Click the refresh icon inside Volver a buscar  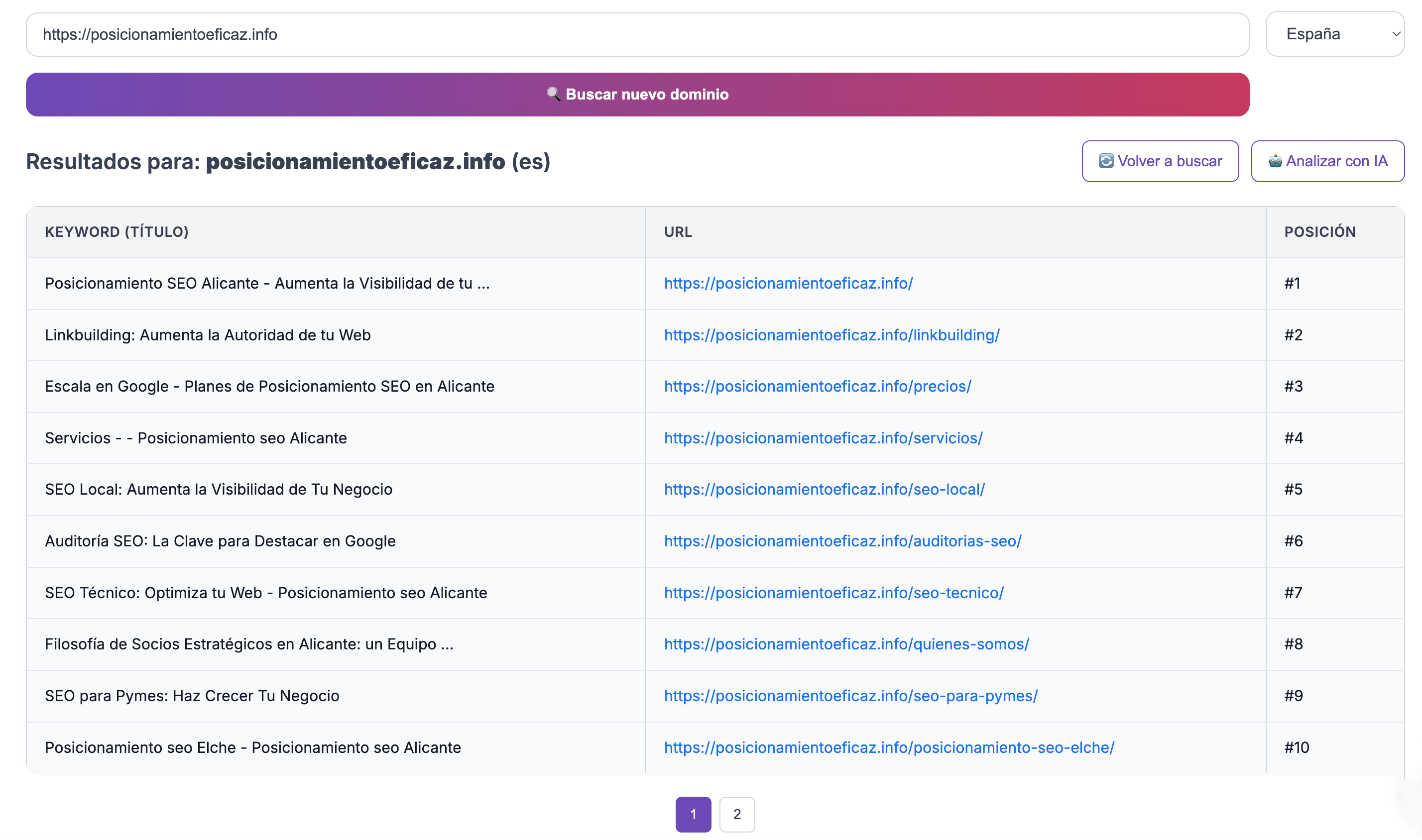[x=1106, y=161]
